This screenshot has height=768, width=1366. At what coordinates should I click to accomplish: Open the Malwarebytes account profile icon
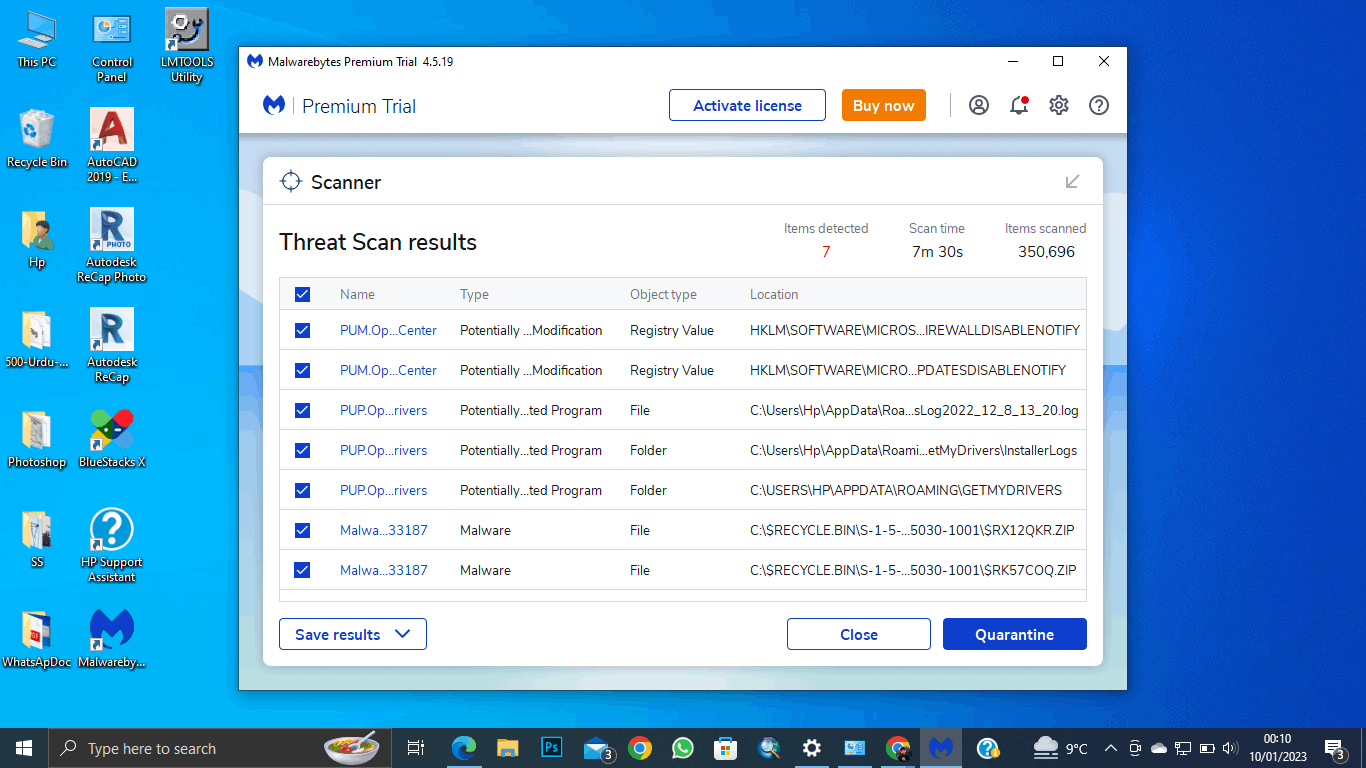point(979,105)
